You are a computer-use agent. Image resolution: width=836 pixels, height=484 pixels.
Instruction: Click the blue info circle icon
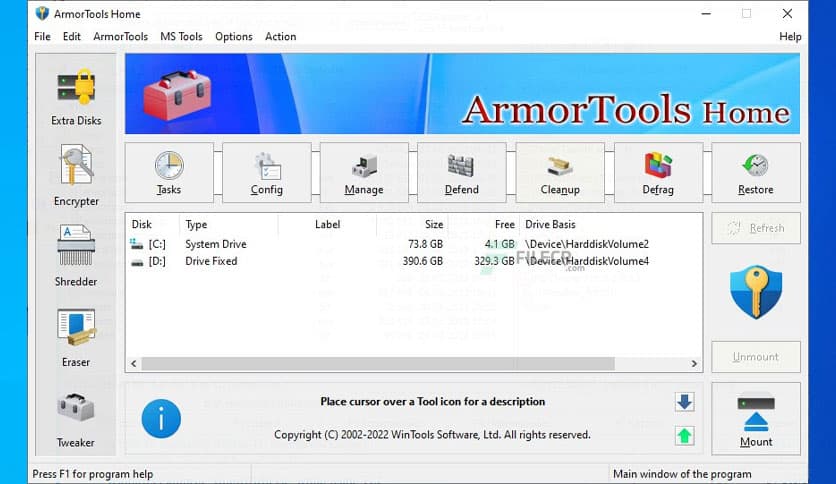161,418
